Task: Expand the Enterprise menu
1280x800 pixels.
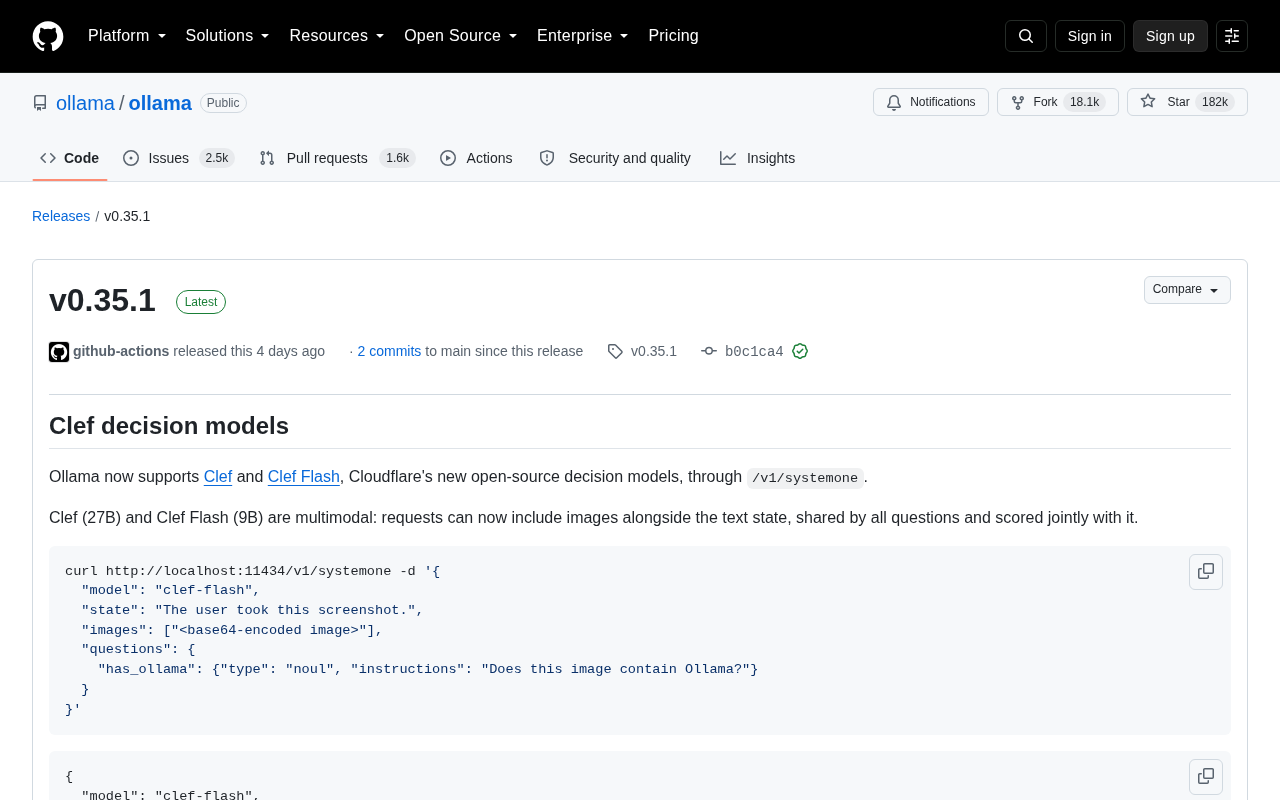Action: click(x=583, y=36)
